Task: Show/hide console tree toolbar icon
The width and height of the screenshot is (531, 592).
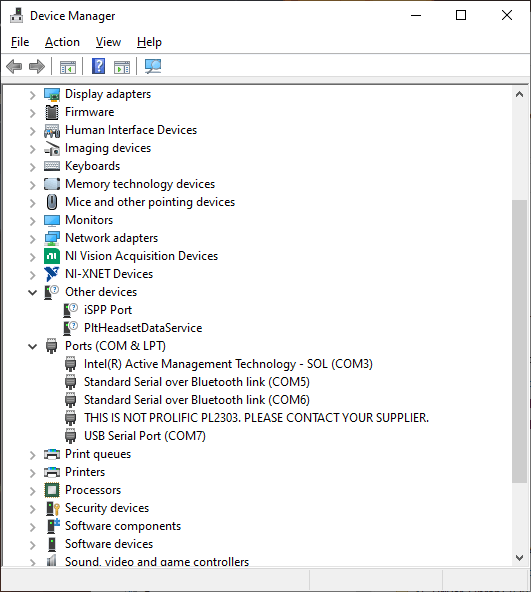Action: click(x=68, y=67)
